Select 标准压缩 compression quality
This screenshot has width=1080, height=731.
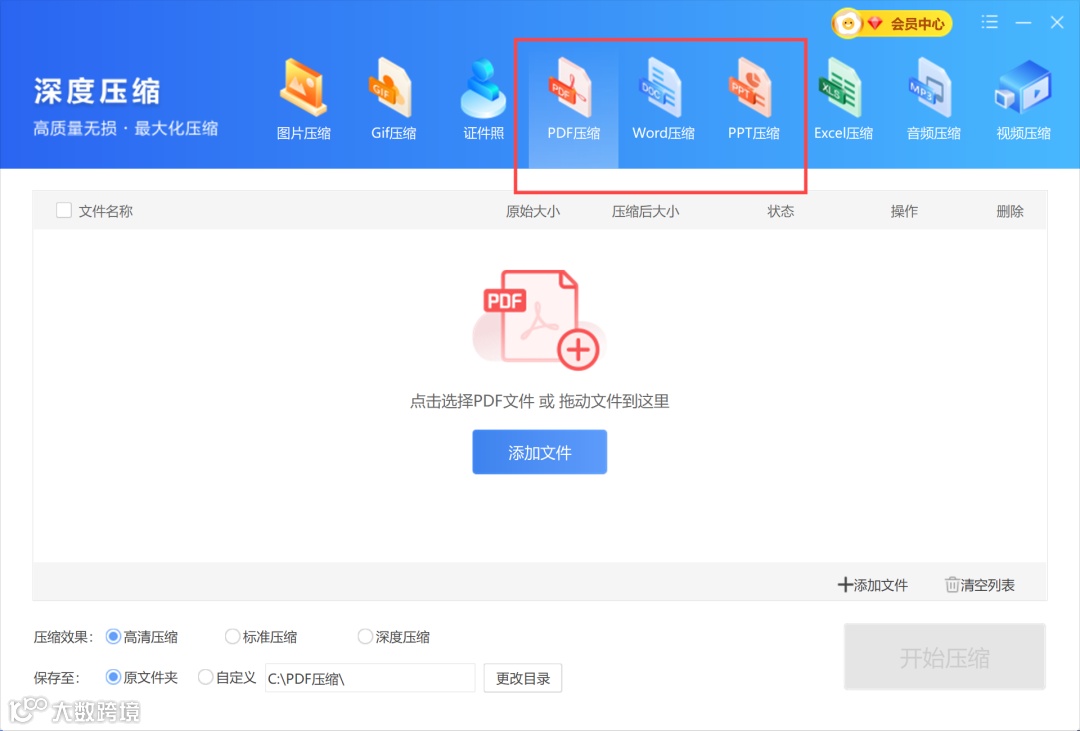(x=261, y=637)
